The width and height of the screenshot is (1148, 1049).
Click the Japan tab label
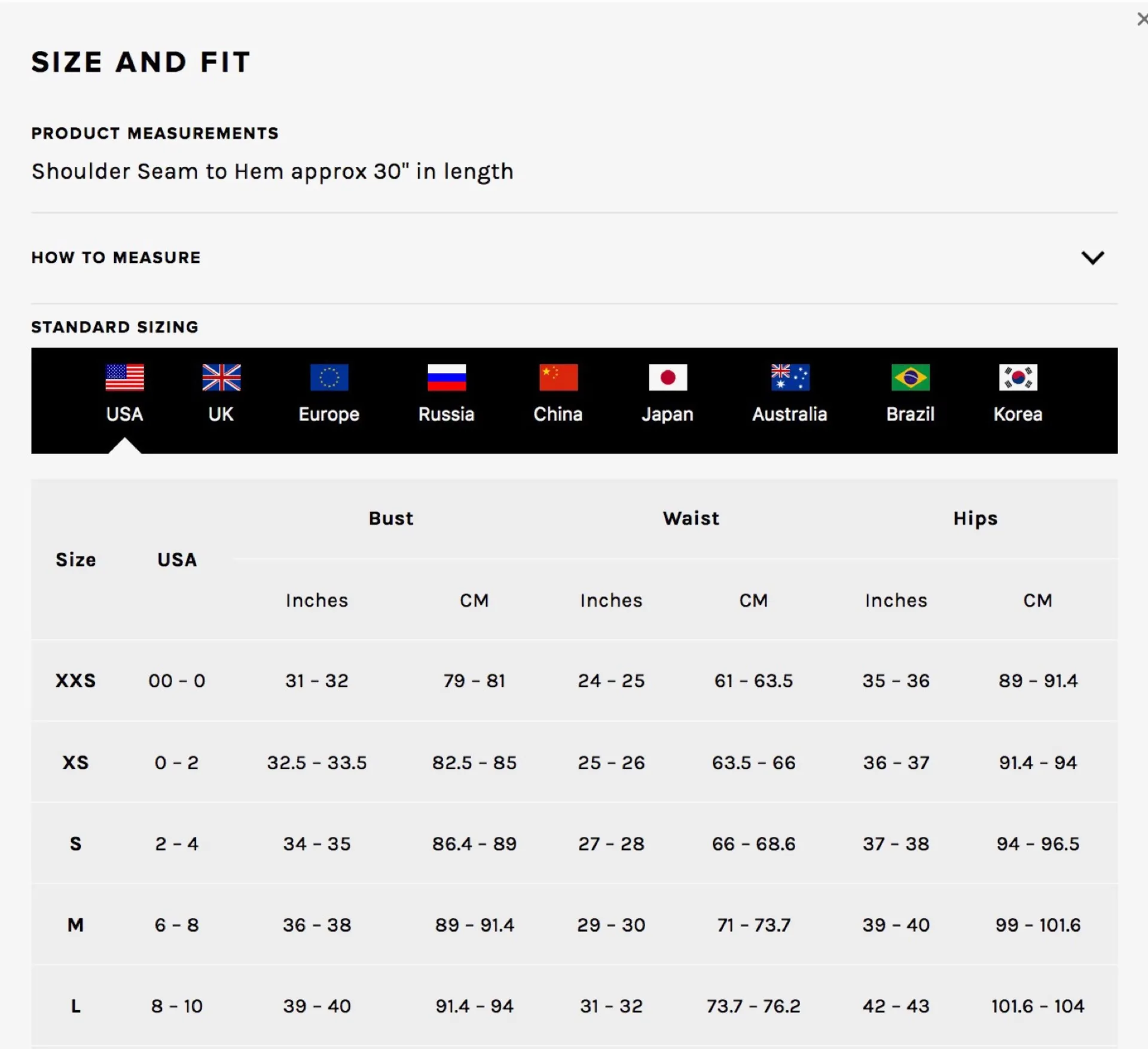[668, 414]
